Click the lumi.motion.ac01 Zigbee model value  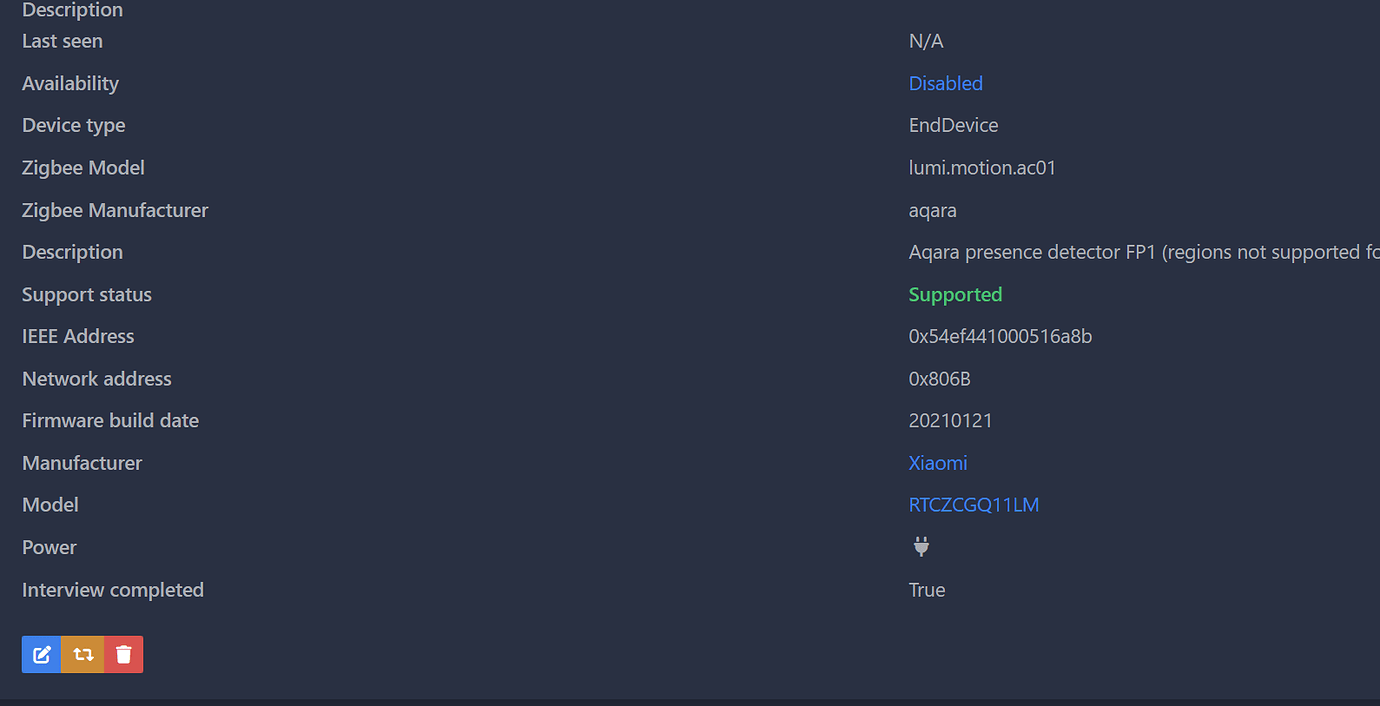982,168
